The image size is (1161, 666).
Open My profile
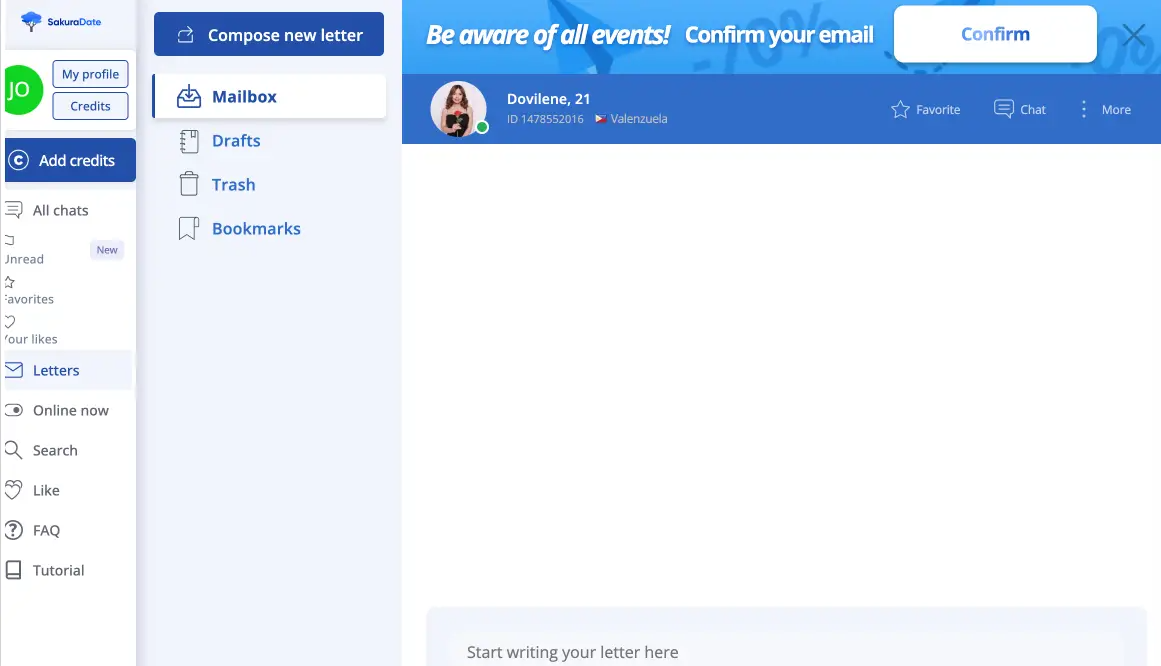tap(90, 74)
